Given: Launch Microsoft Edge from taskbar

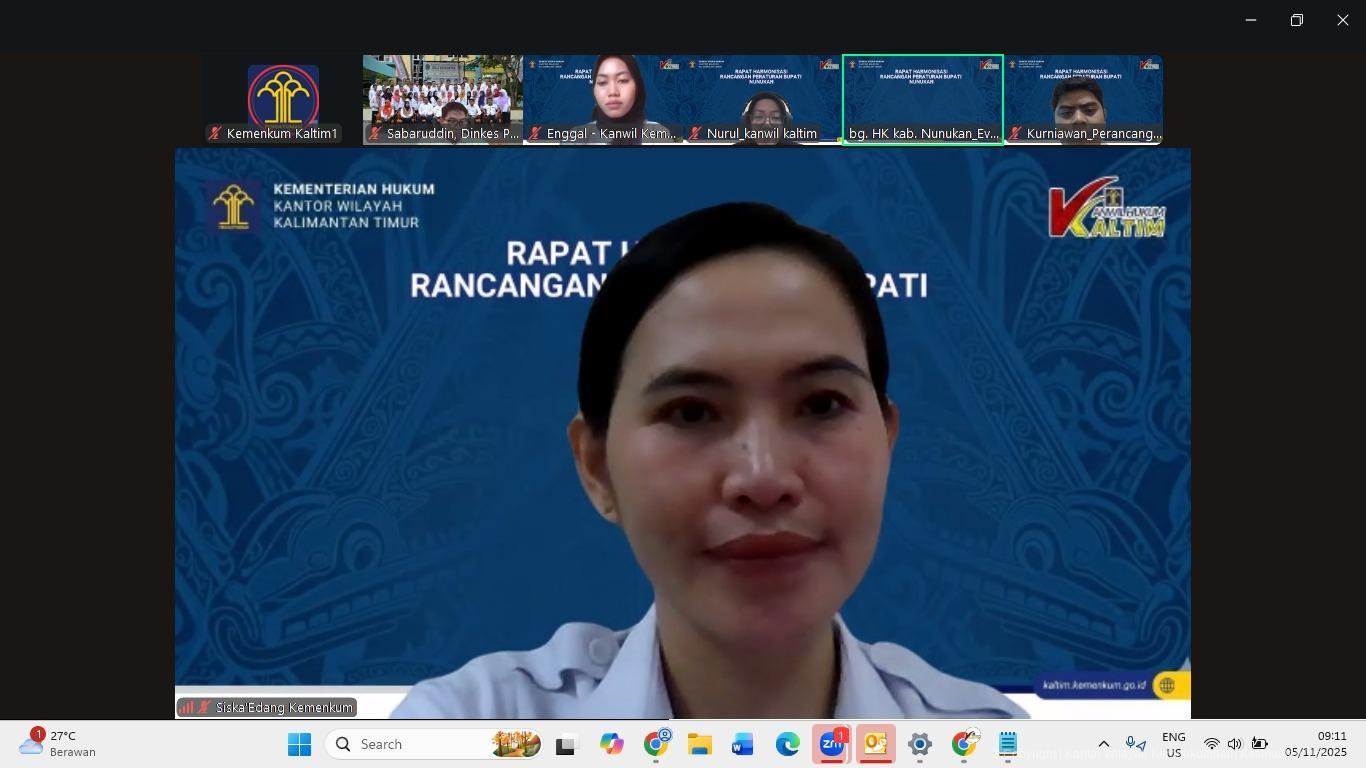Looking at the screenshot, I should click(x=787, y=745).
